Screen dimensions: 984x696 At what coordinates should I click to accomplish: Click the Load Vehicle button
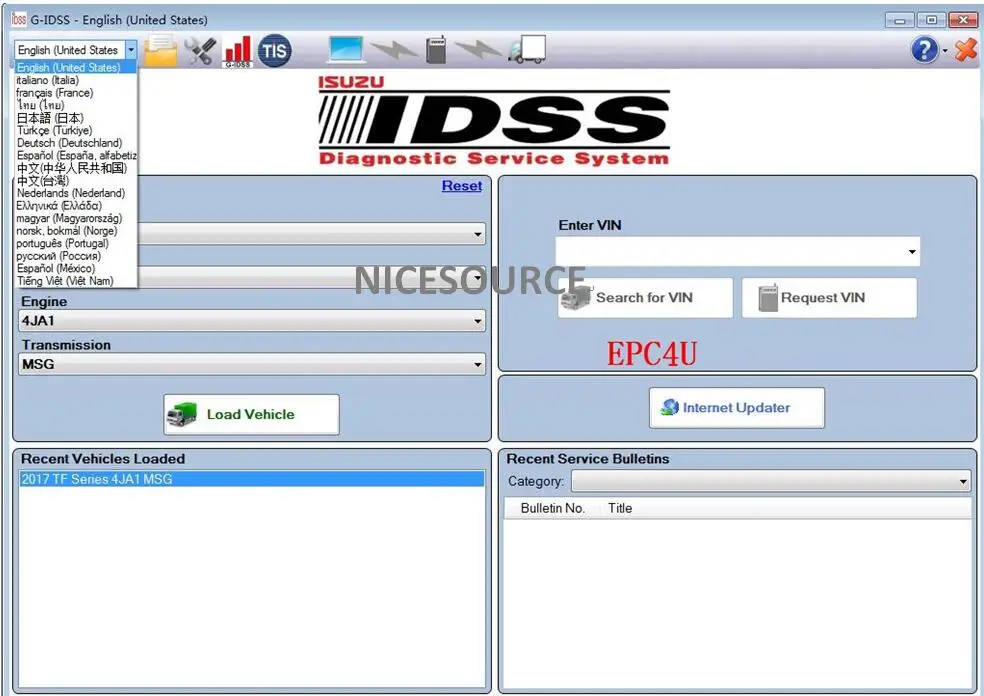click(x=251, y=414)
